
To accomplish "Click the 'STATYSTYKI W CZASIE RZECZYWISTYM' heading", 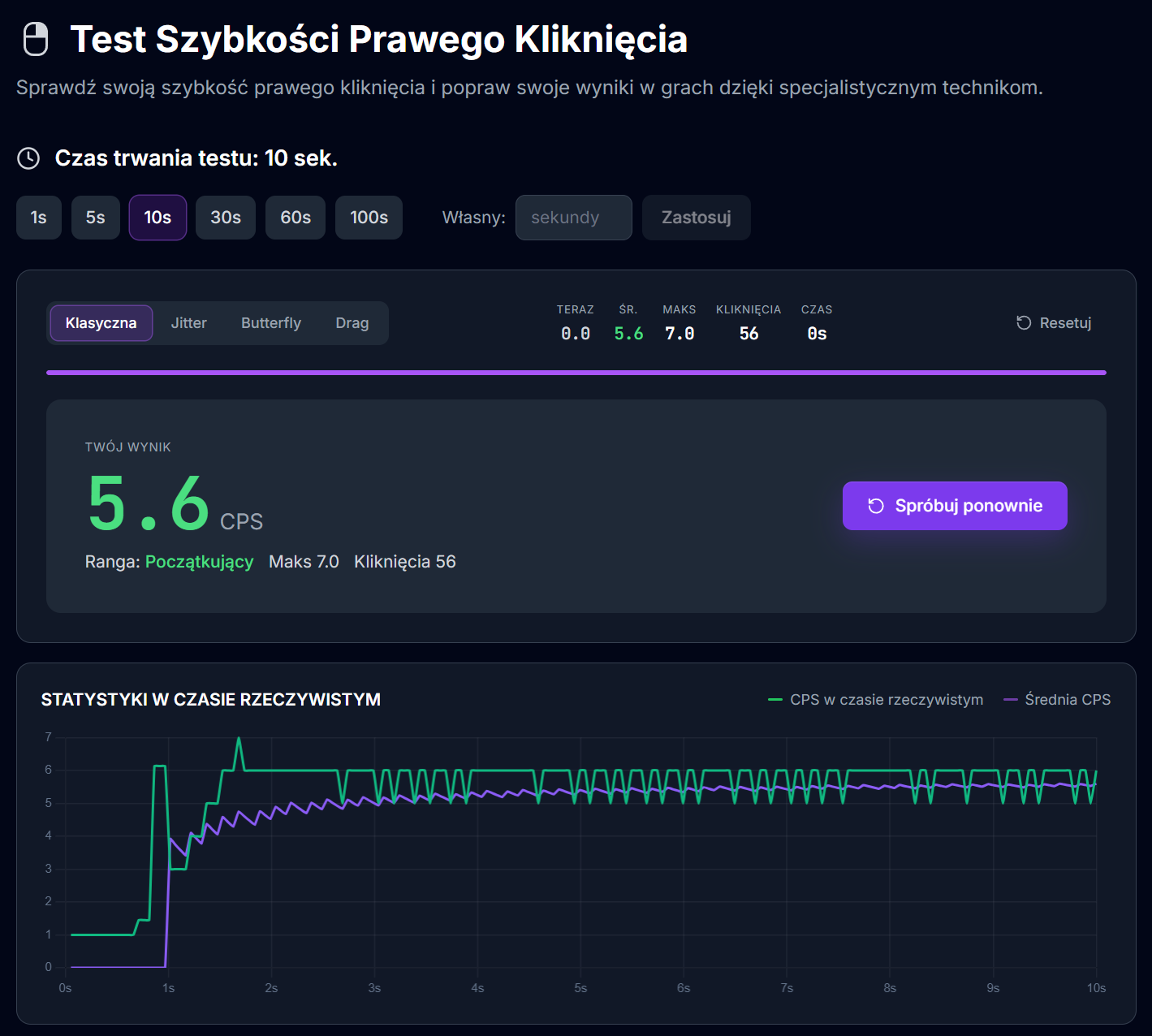I will click(211, 700).
